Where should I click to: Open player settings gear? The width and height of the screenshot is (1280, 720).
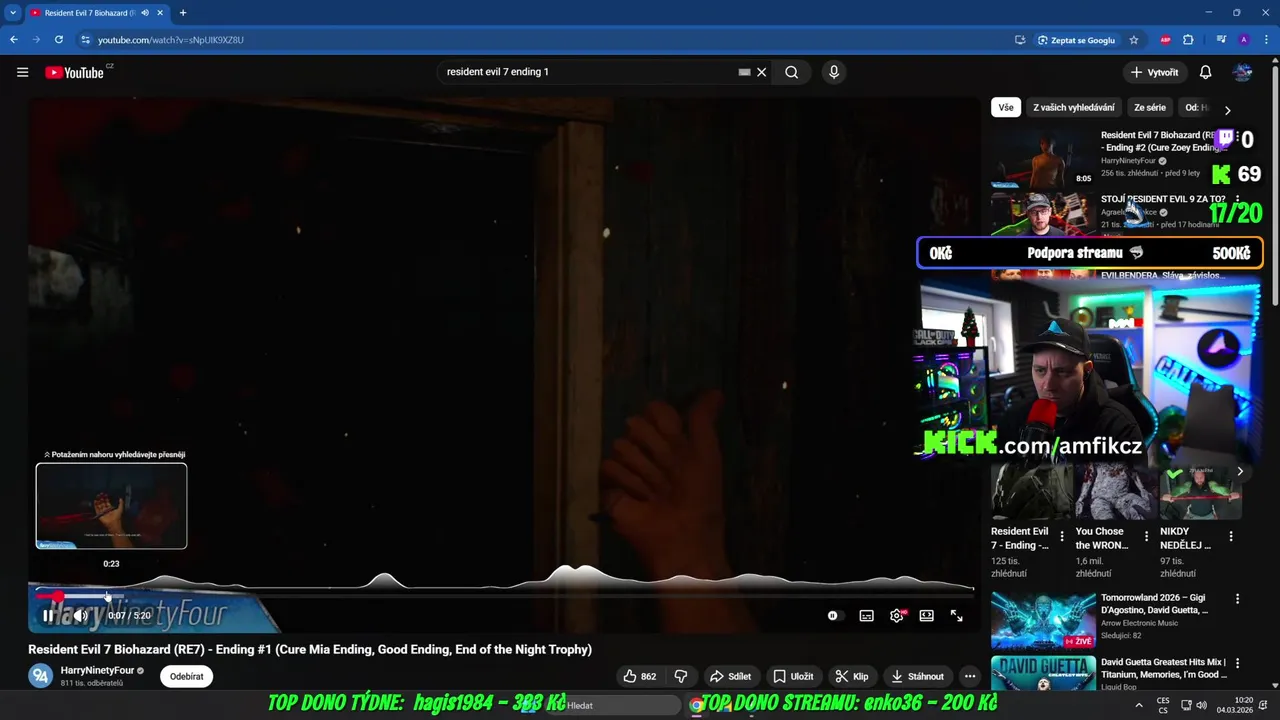coord(897,616)
